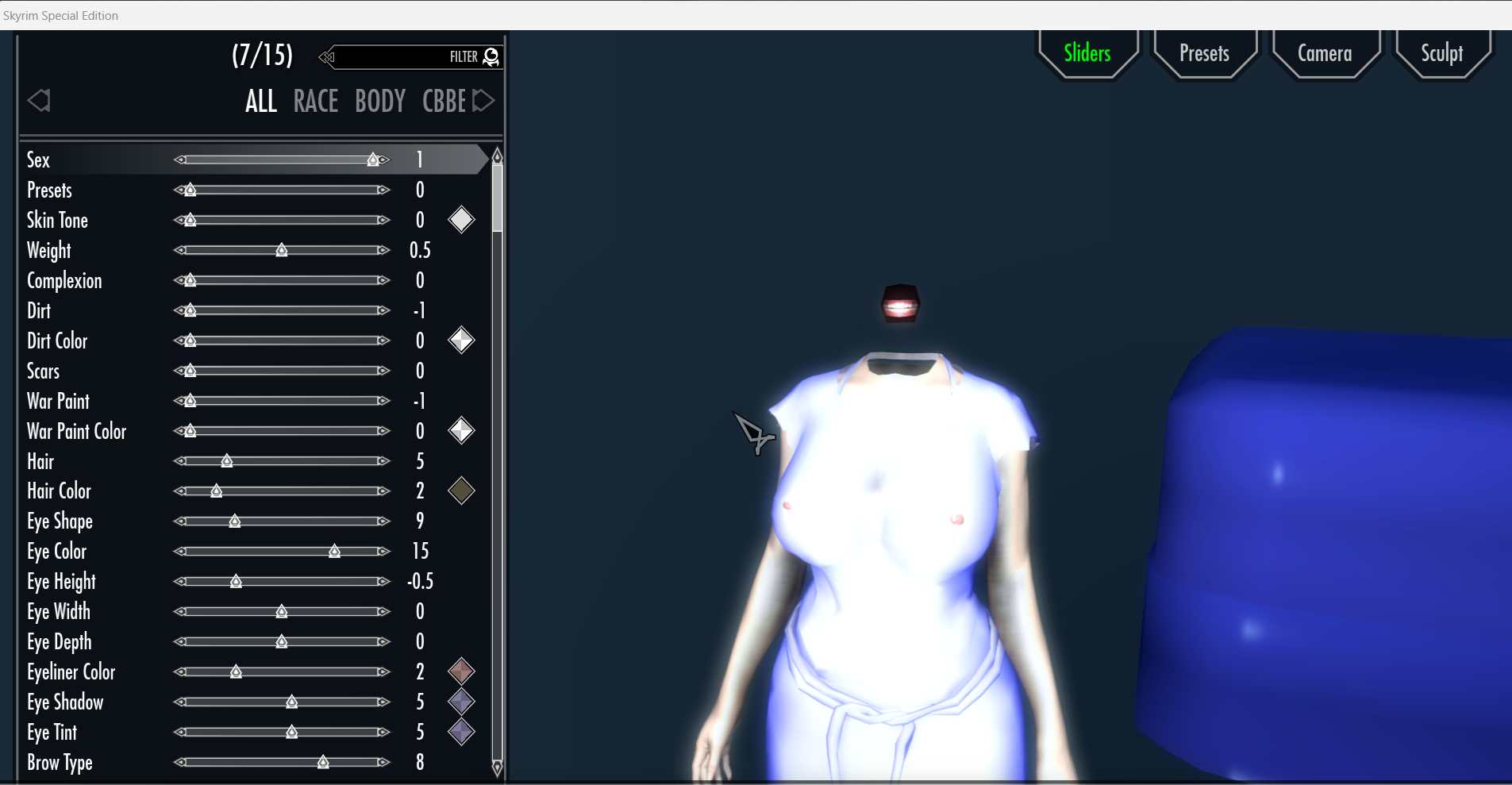Viewport: 1512px width, 785px height.
Task: Select the CBBE category tab
Action: (x=444, y=102)
